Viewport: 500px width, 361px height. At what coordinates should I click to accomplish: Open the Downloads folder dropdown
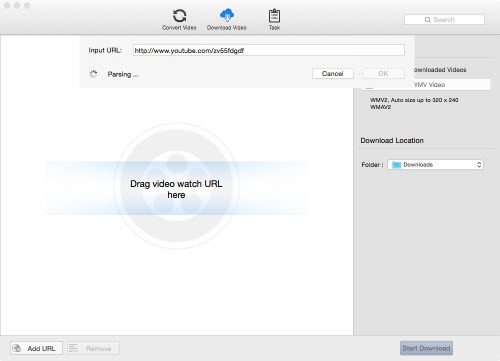coord(435,165)
